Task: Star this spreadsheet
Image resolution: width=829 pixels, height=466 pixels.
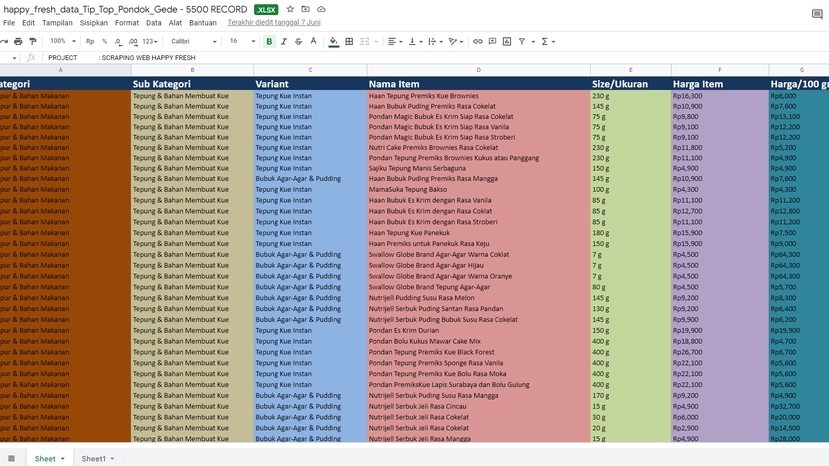Action: pyautogui.click(x=290, y=9)
